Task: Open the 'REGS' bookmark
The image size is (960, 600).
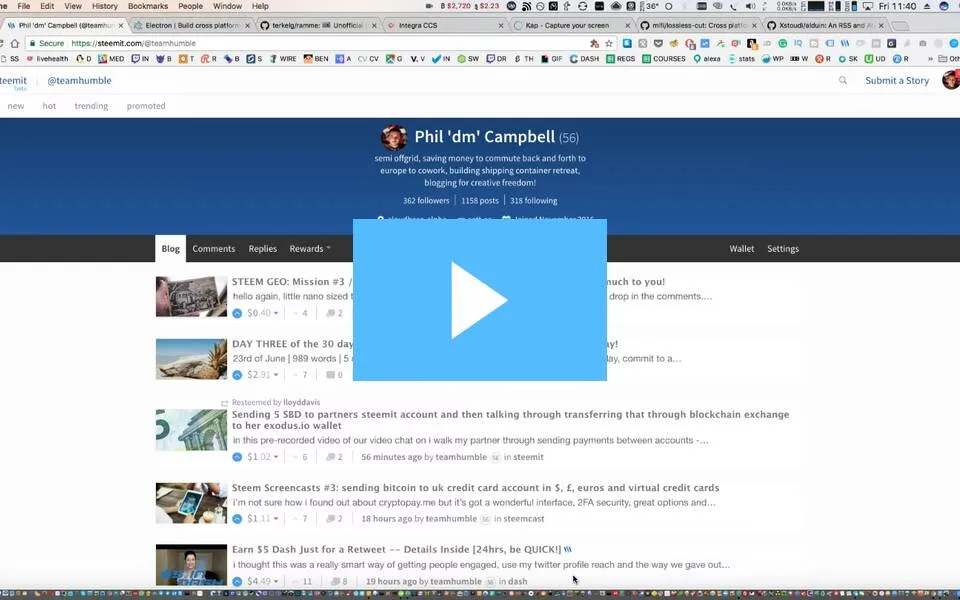Action: [620, 59]
